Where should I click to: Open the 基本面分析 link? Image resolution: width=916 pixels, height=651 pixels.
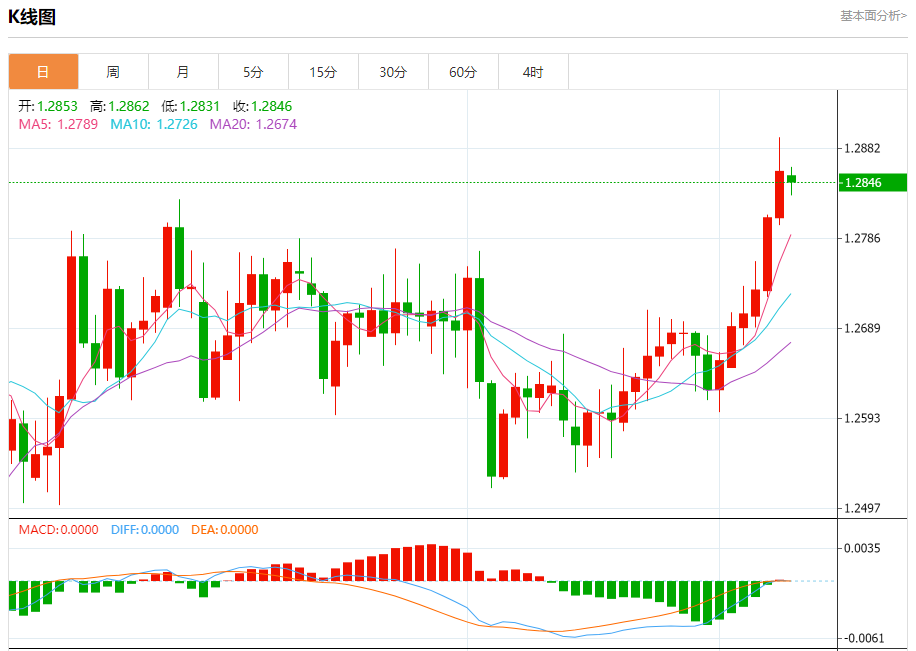point(873,16)
